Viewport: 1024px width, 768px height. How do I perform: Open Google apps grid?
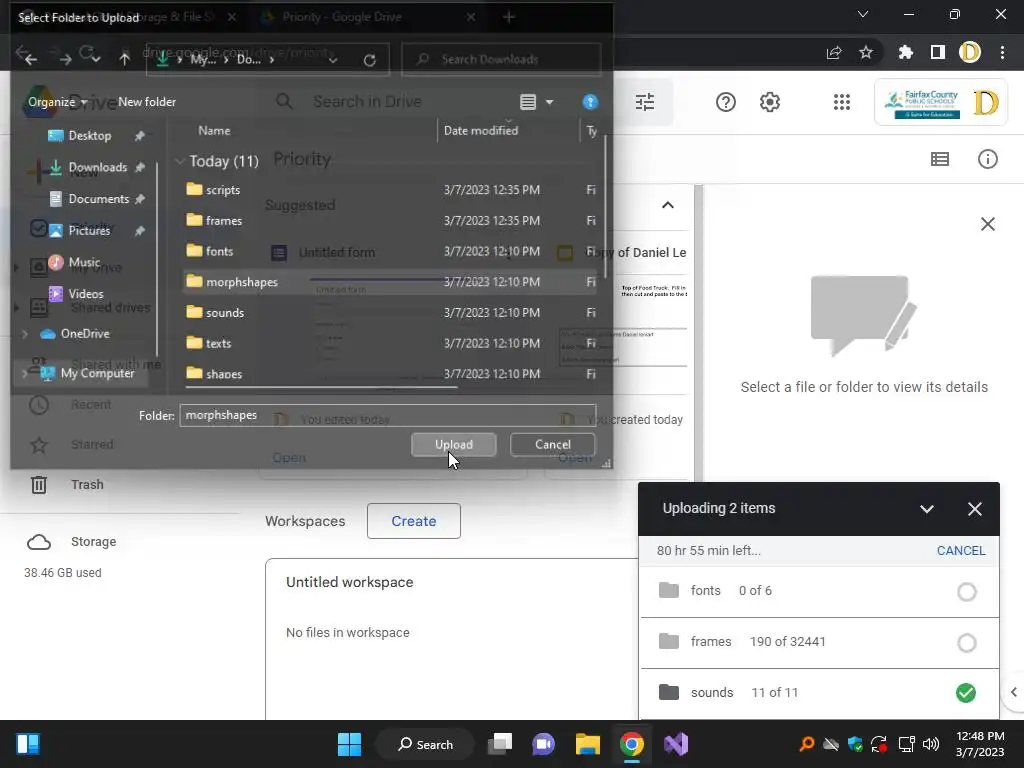[x=842, y=102]
